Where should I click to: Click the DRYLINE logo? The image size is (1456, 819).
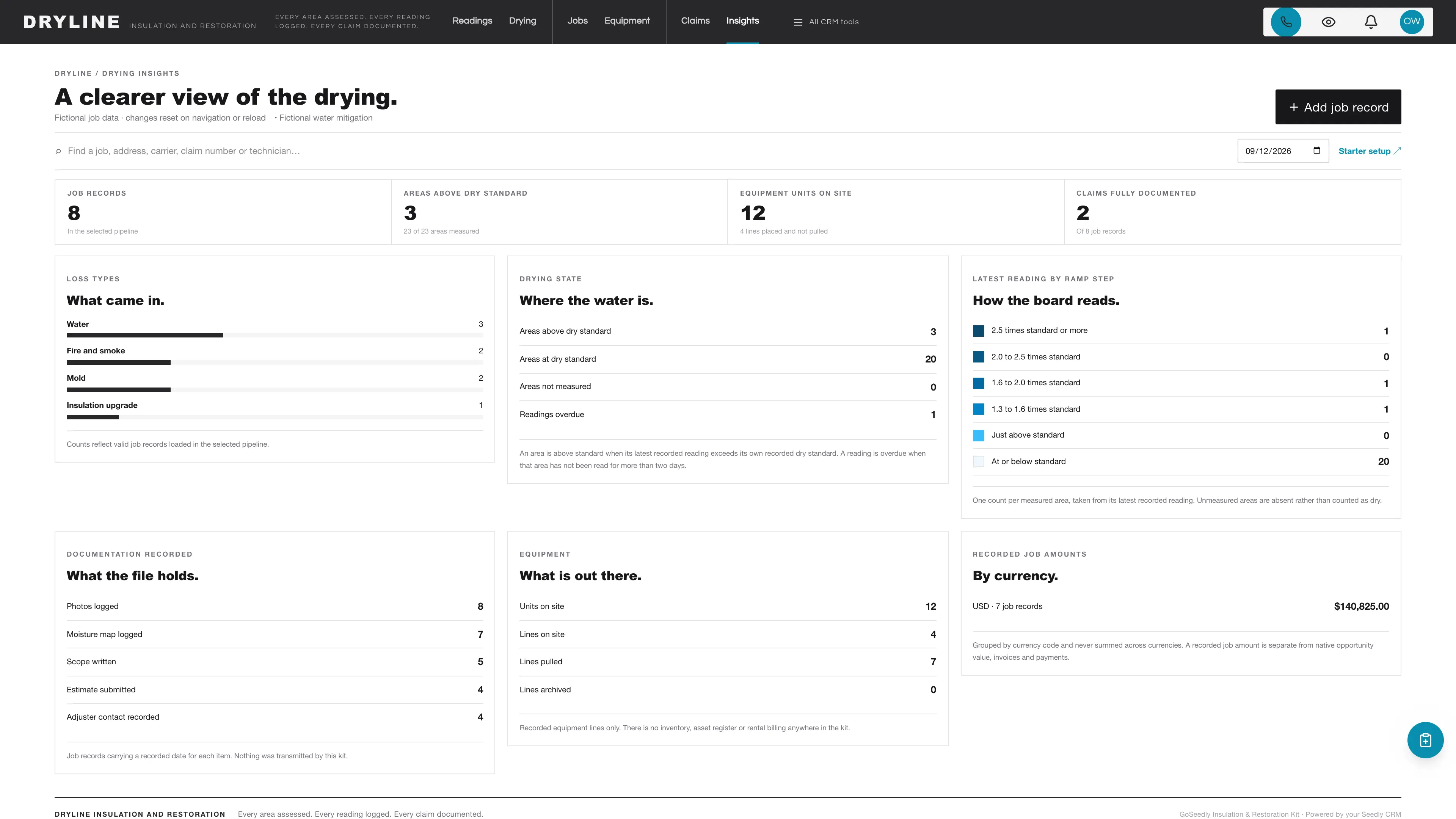tap(71, 22)
